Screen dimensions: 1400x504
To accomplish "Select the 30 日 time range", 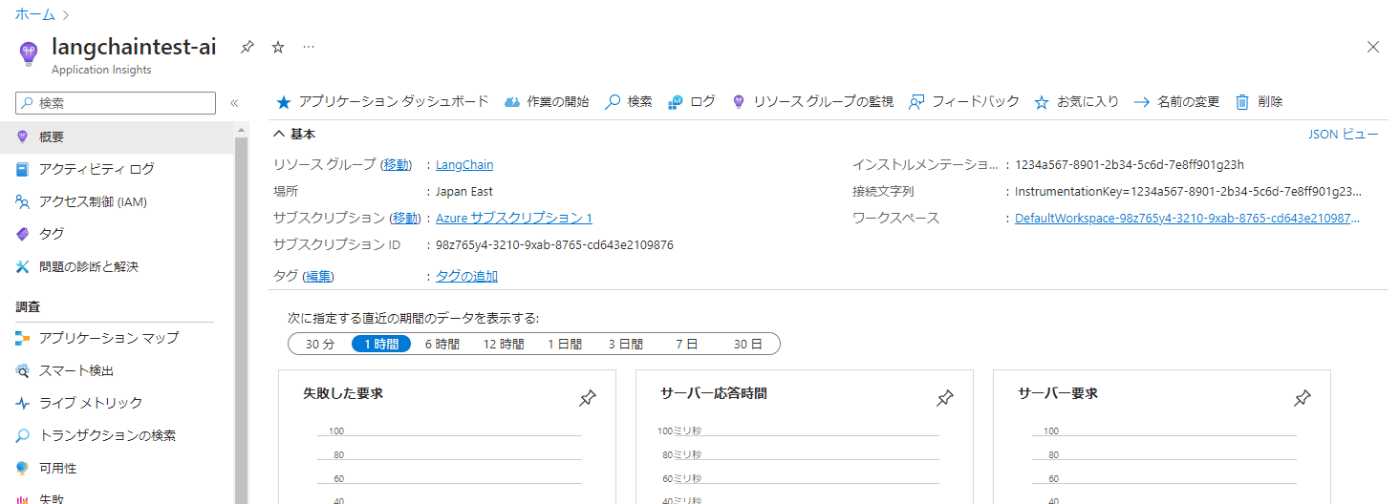I will pyautogui.click(x=748, y=344).
